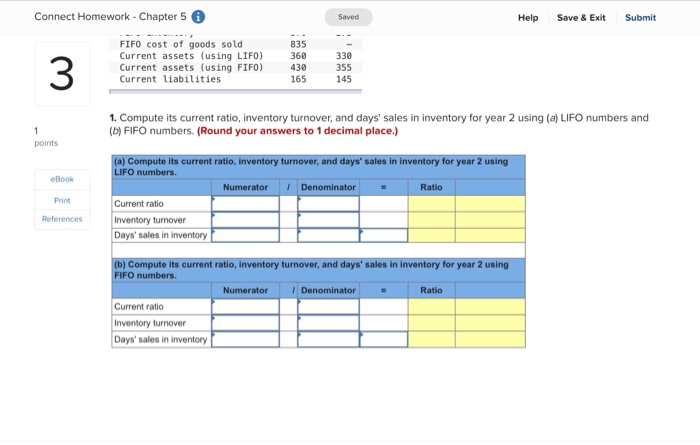Open the Help menu

click(x=528, y=18)
